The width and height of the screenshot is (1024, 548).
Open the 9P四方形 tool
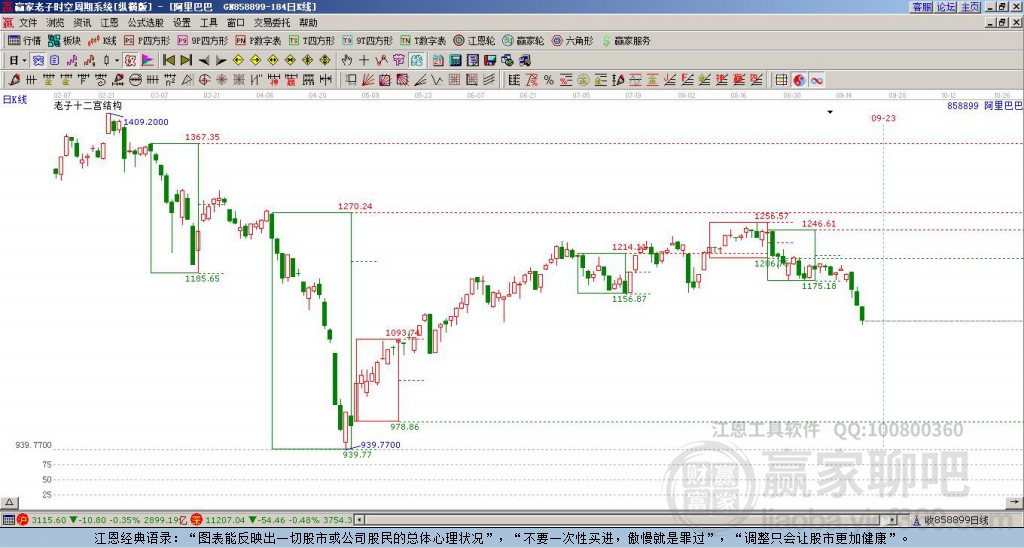click(x=202, y=40)
